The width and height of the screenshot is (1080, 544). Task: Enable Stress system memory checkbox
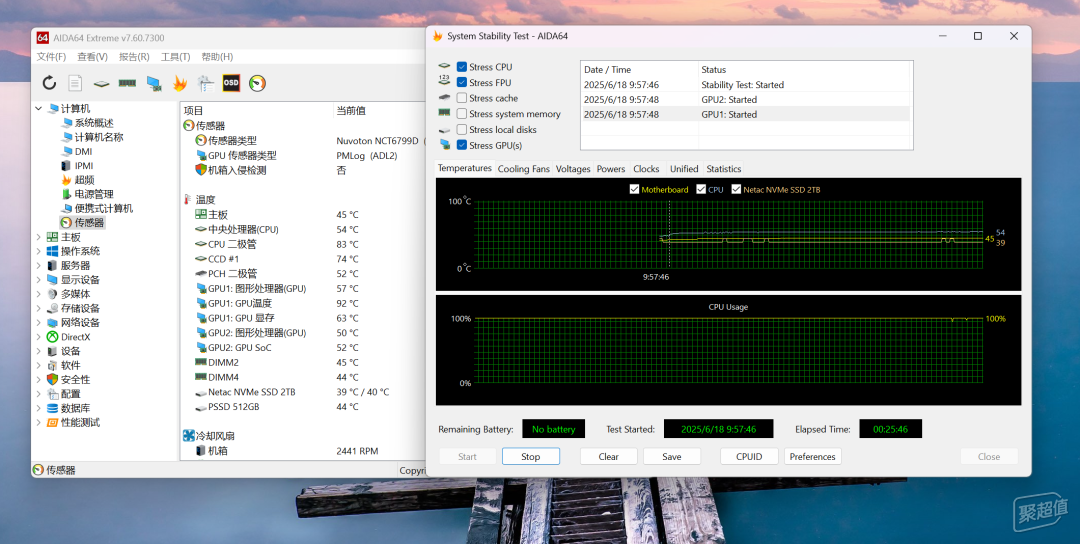point(461,114)
